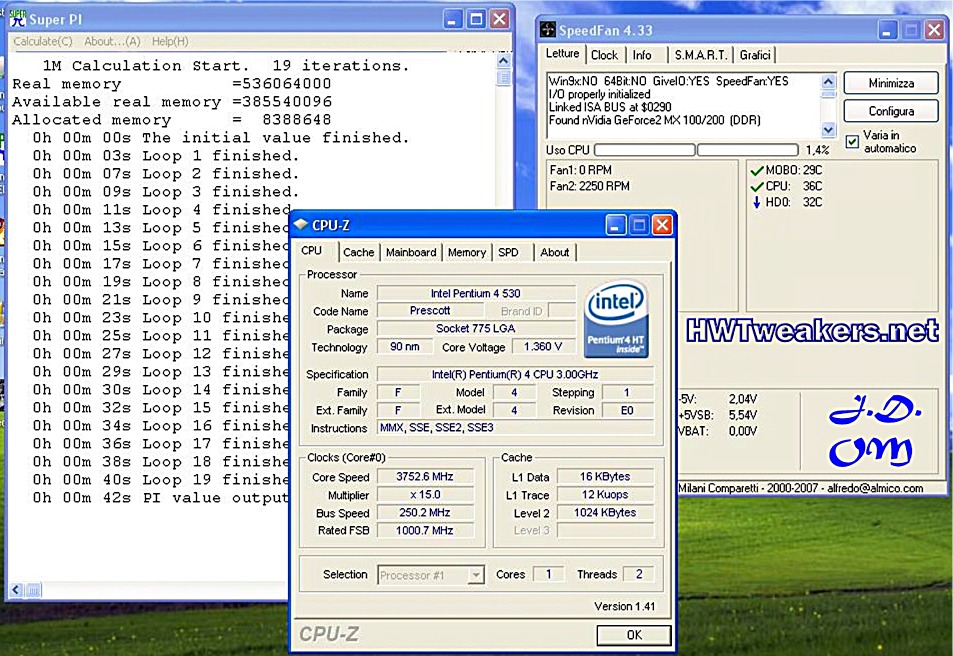Click the Name field Intel Pentium 4 530

pos(476,293)
